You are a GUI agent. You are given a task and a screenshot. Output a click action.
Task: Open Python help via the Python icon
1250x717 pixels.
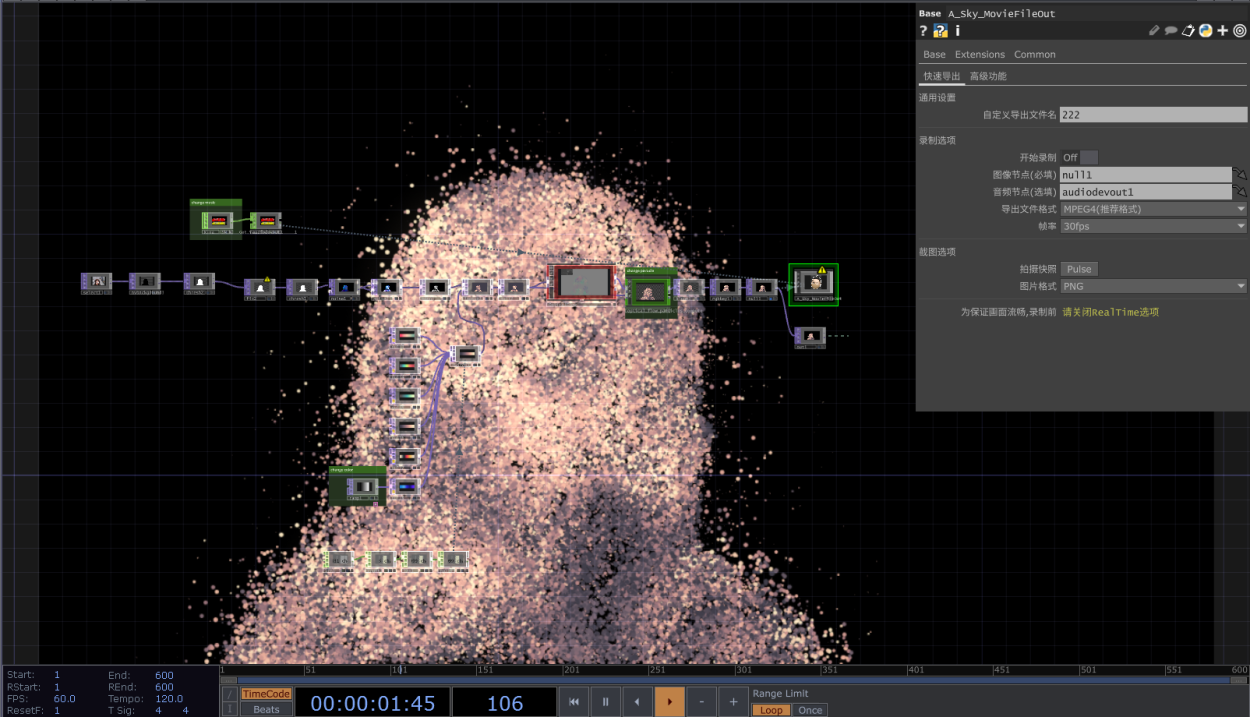pyautogui.click(x=1206, y=30)
